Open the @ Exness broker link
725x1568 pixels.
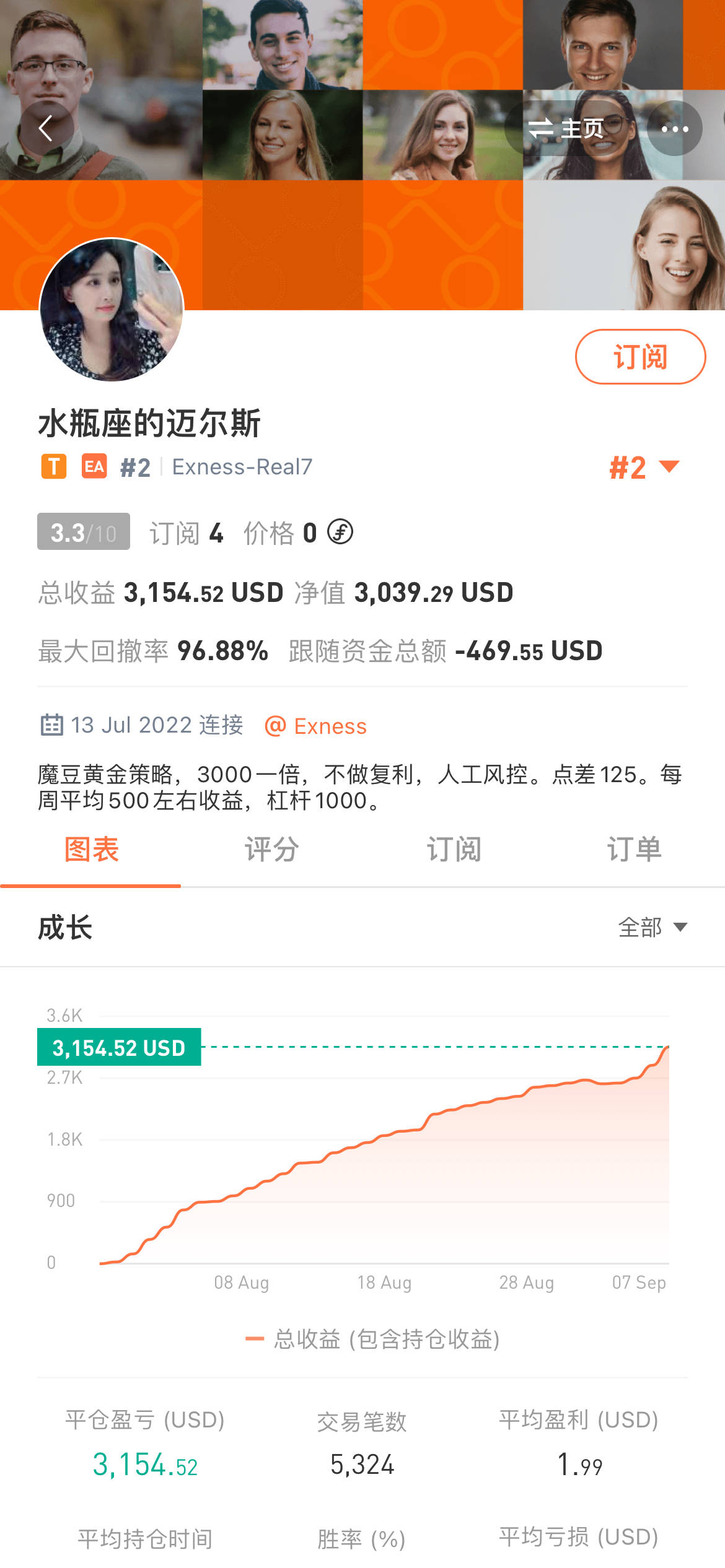pyautogui.click(x=316, y=726)
